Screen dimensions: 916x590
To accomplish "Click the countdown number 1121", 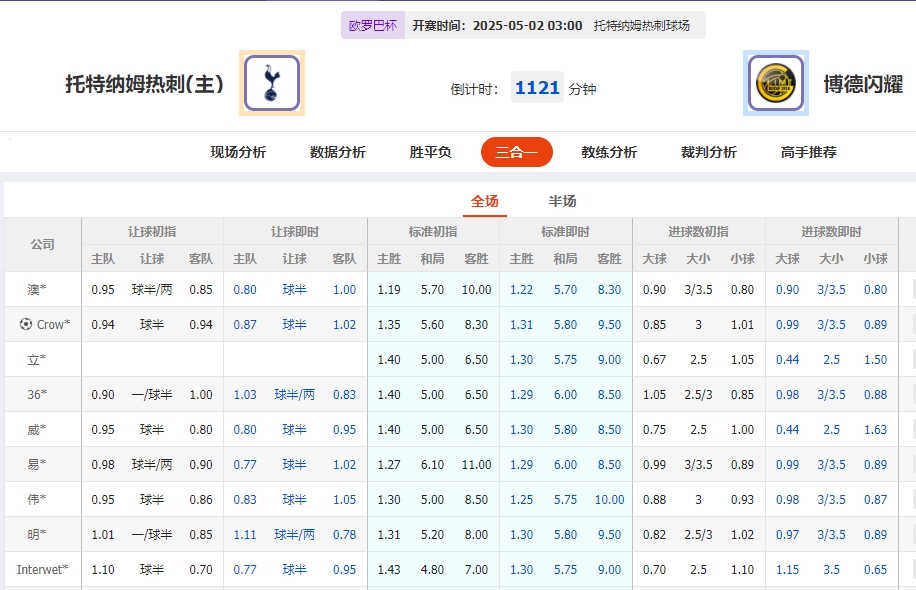I will [x=537, y=87].
